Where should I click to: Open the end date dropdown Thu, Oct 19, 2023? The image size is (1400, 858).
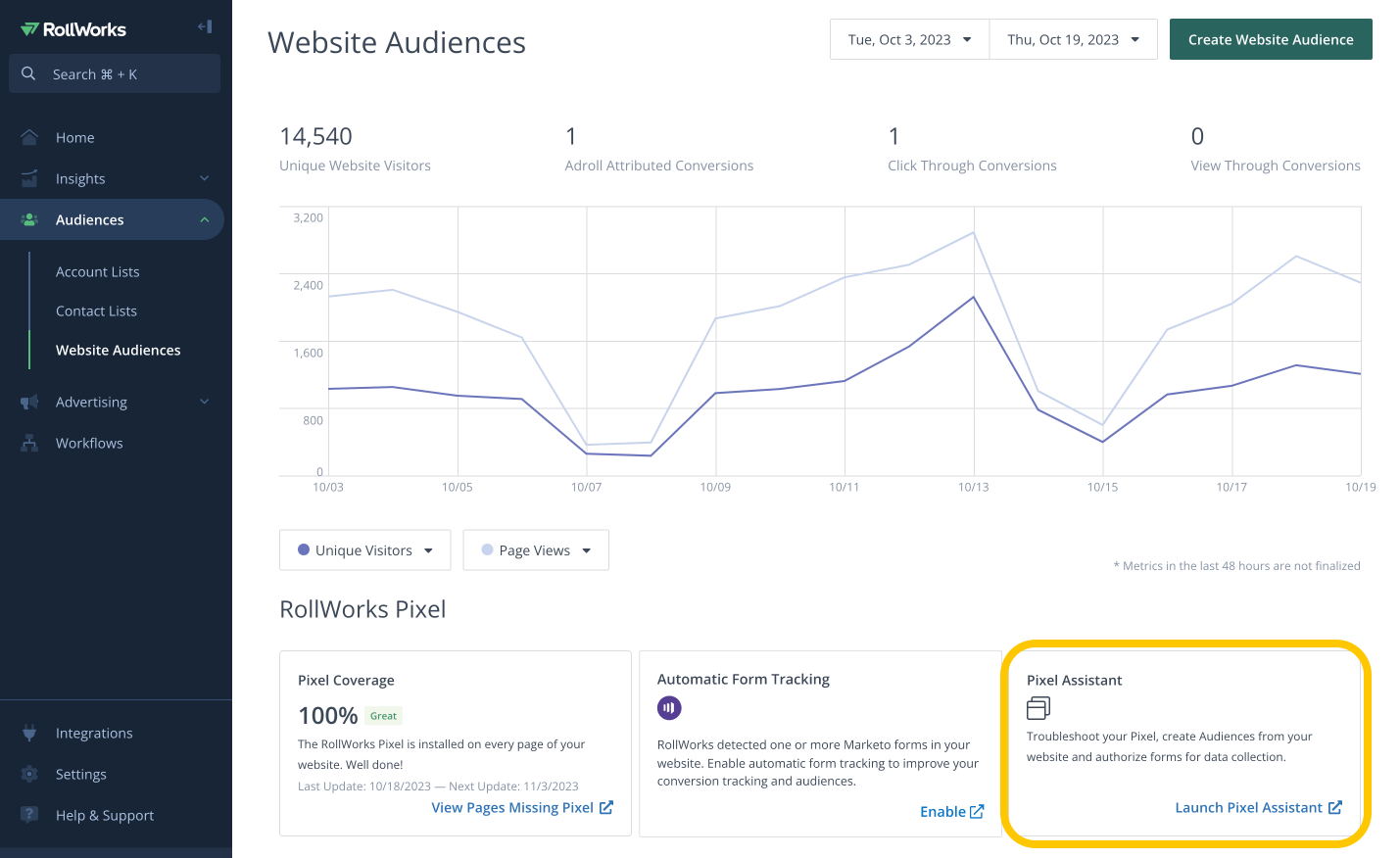click(x=1073, y=39)
